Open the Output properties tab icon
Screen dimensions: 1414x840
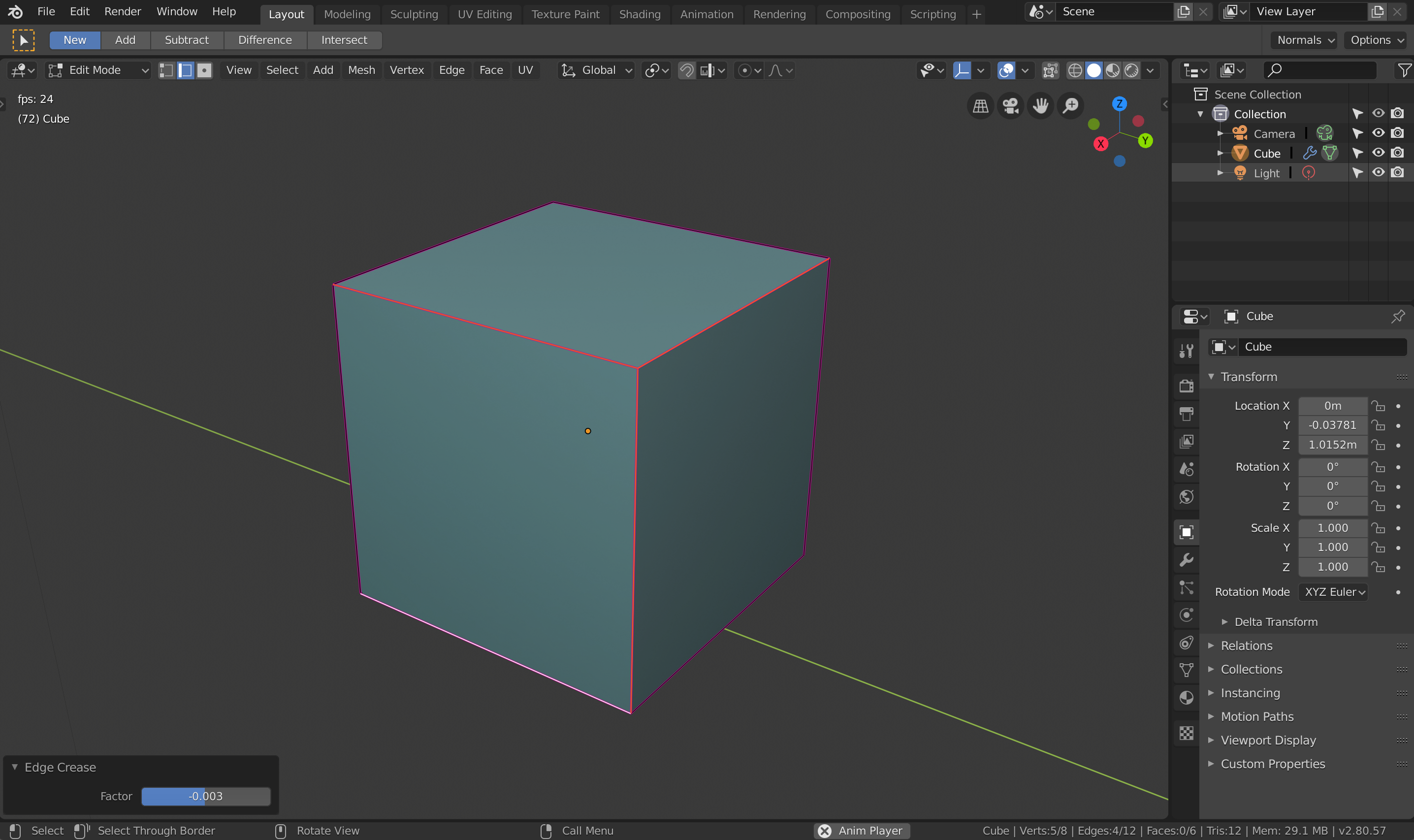1187,414
